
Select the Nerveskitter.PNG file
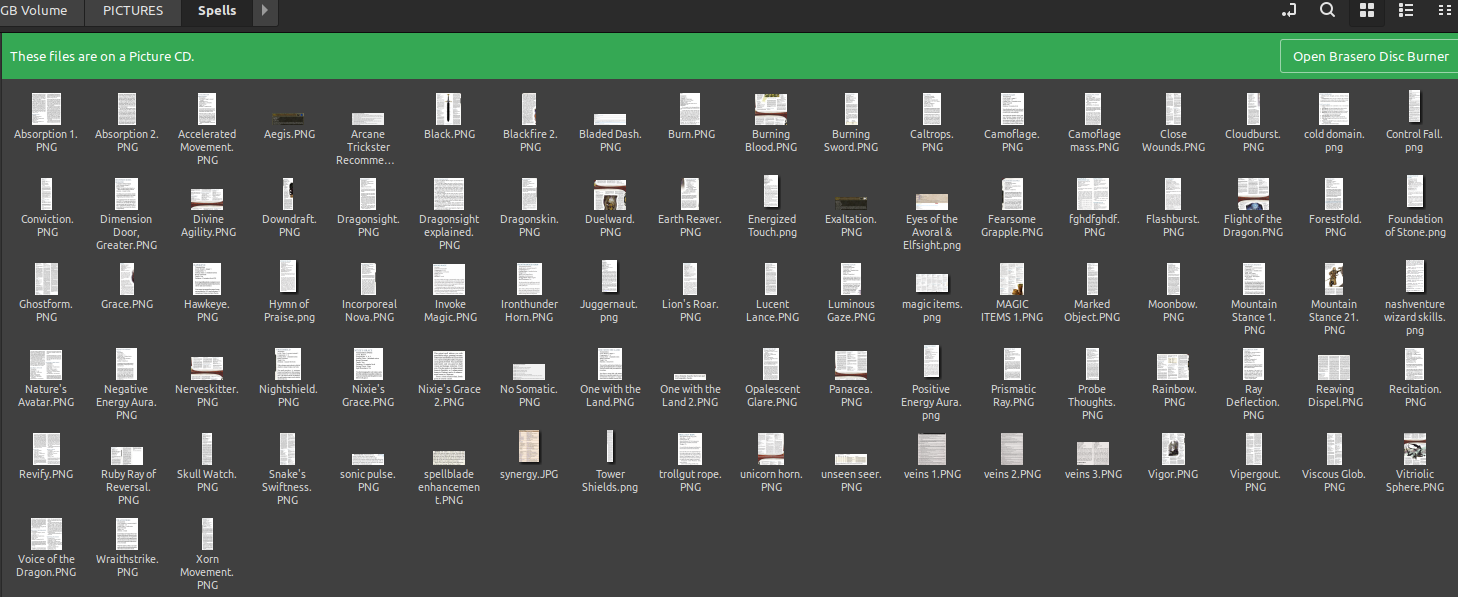207,383
